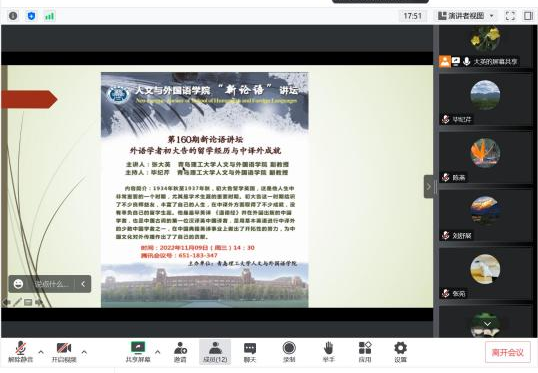538x373 pixels.
Task: Open meeting info icon in top bar
Action: 13,16
